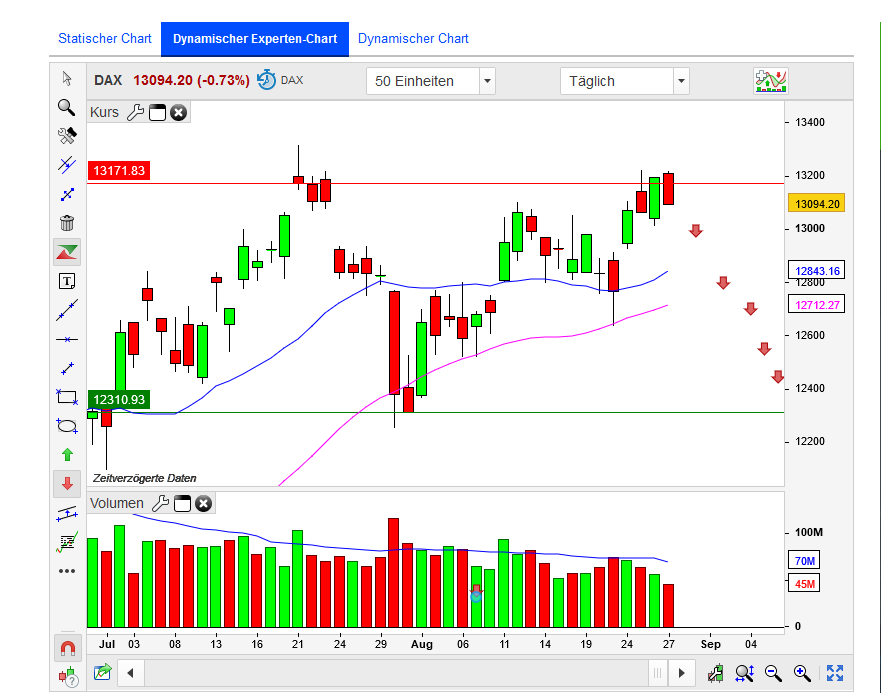
Task: Click the 70M volume average label
Action: [x=804, y=560]
